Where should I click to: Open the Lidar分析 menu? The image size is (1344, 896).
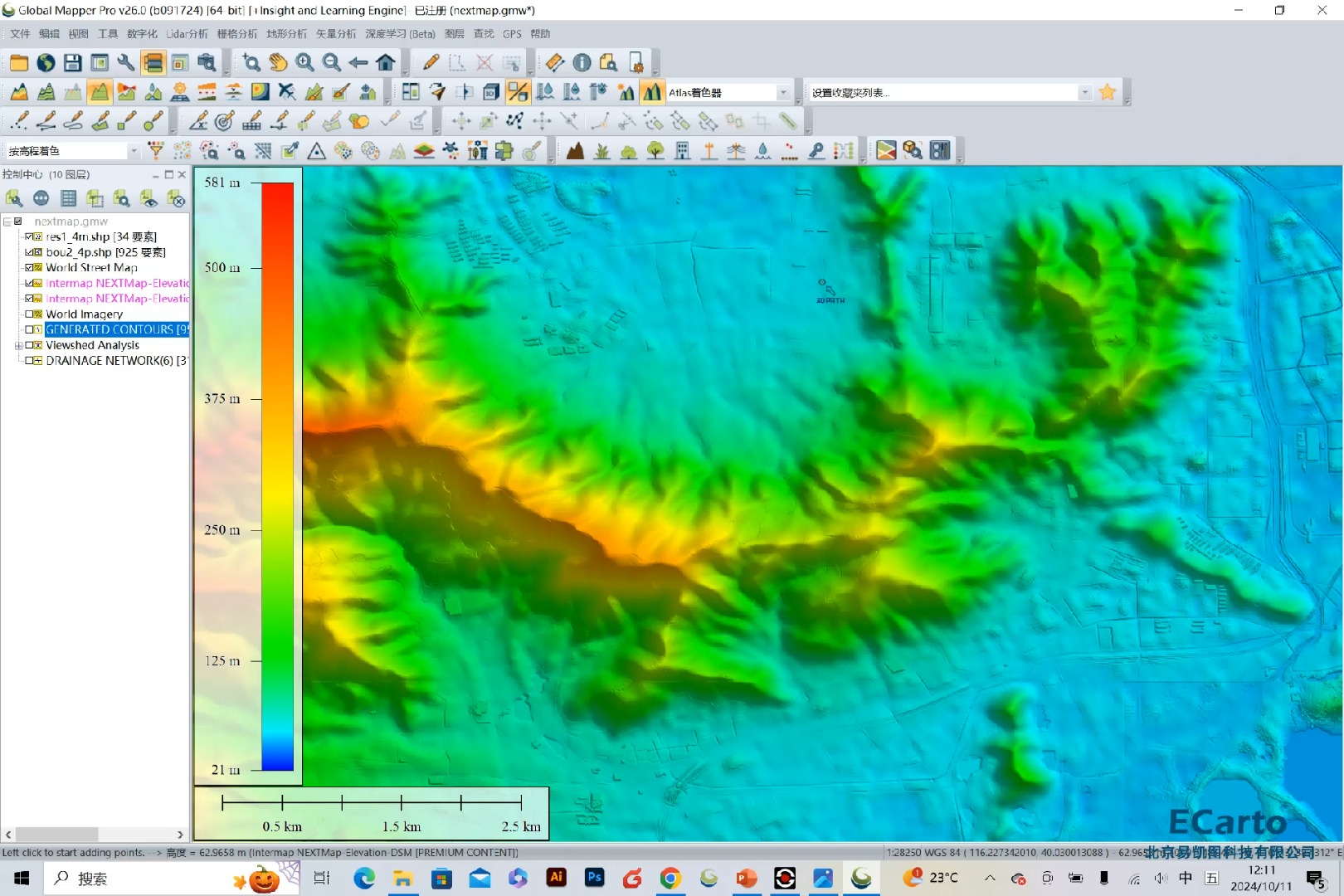[187, 34]
